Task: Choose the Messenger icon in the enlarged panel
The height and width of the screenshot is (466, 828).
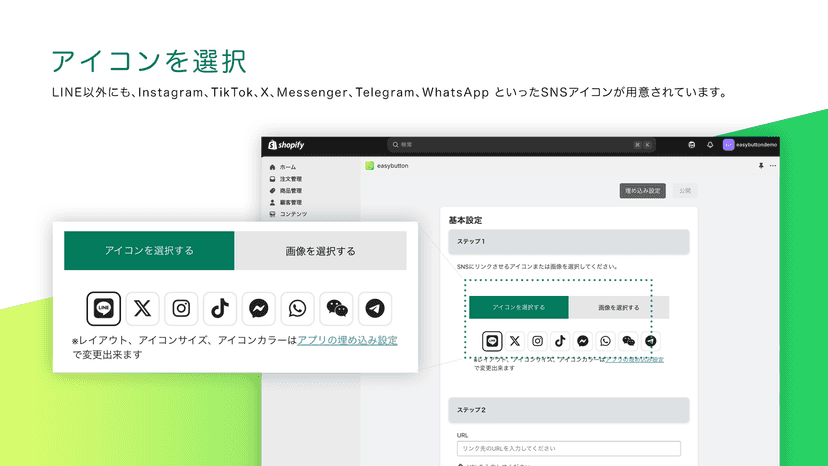Action: point(259,309)
